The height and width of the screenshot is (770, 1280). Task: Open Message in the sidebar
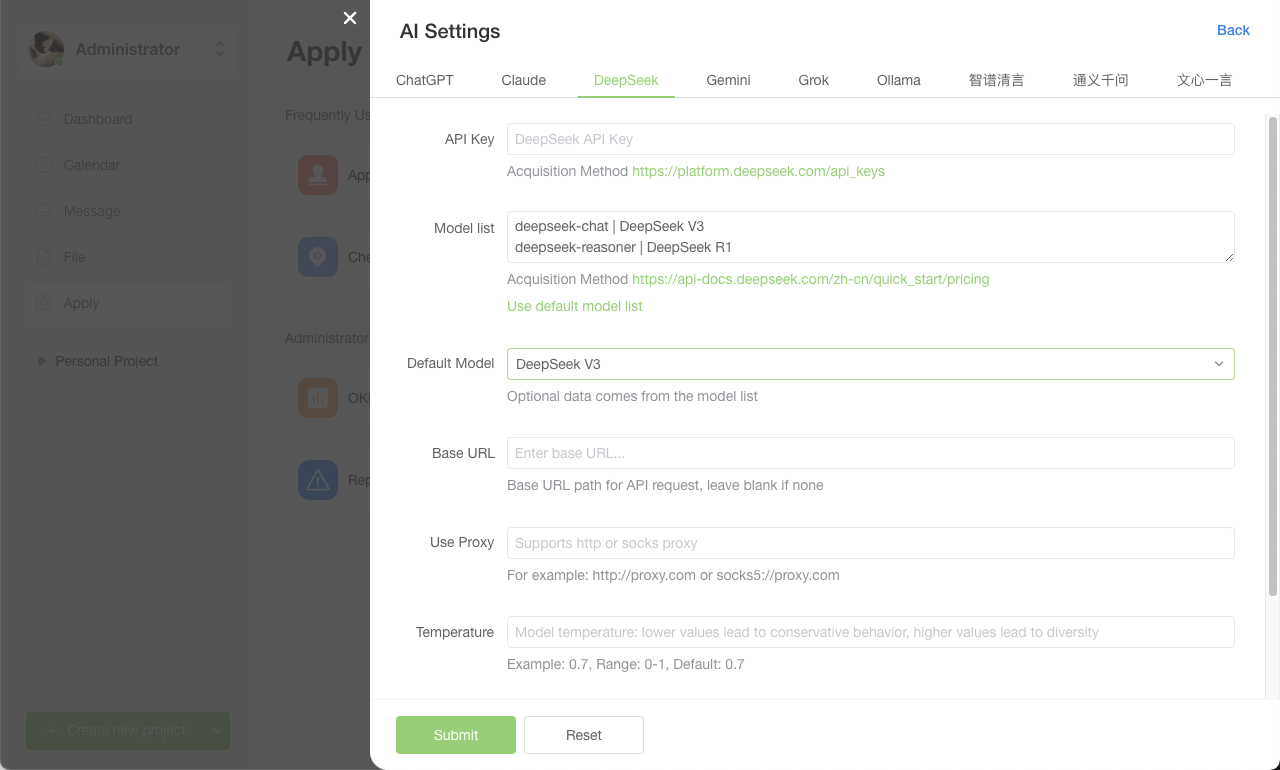pos(128,211)
